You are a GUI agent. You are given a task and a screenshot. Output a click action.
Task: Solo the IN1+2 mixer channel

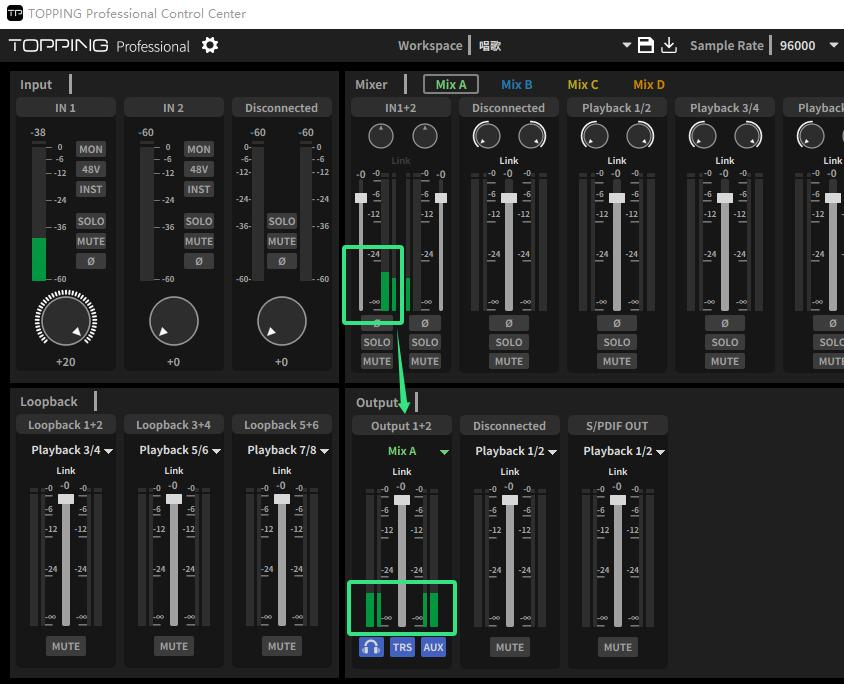pyautogui.click(x=376, y=342)
